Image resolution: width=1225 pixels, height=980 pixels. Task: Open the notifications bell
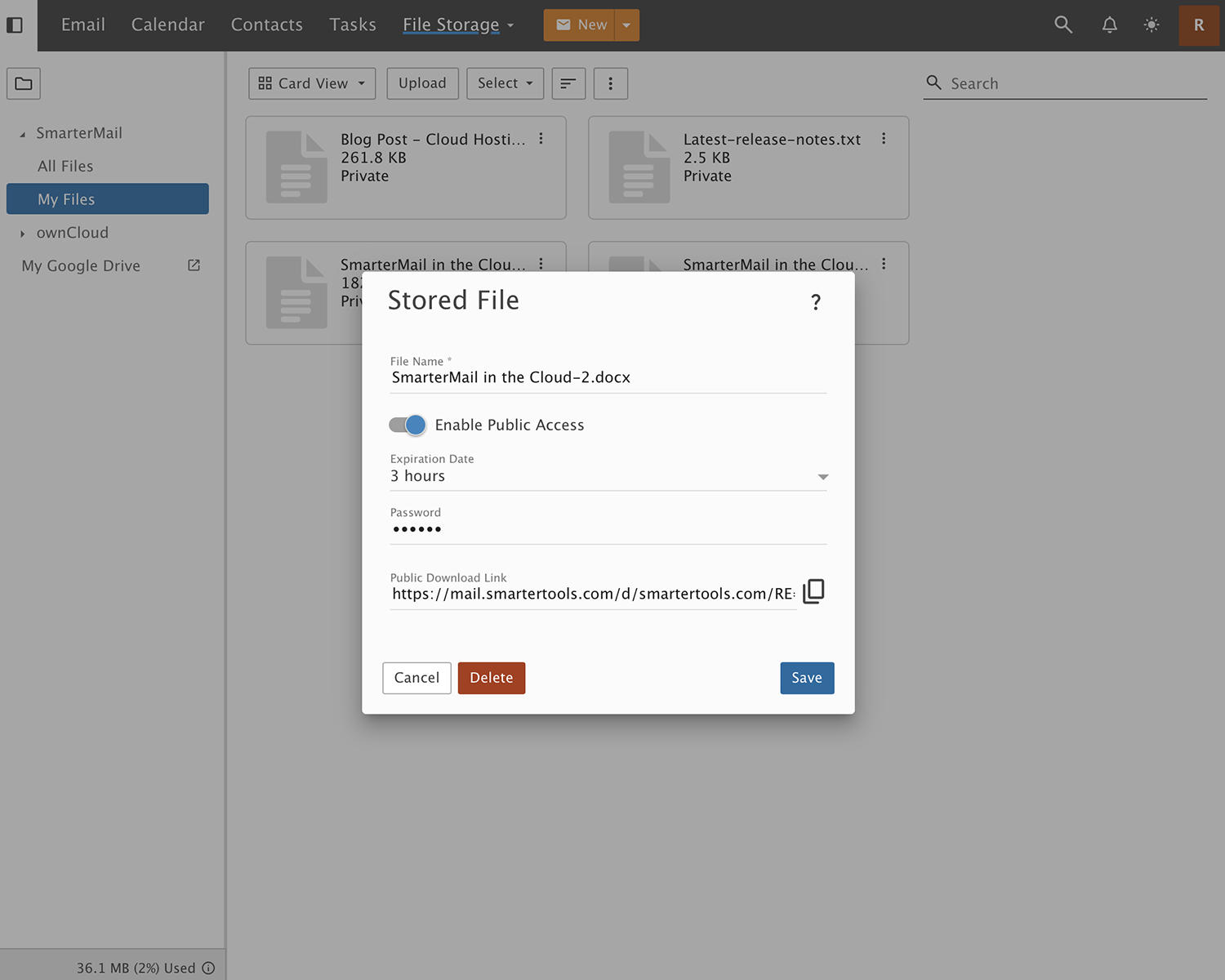1109,24
